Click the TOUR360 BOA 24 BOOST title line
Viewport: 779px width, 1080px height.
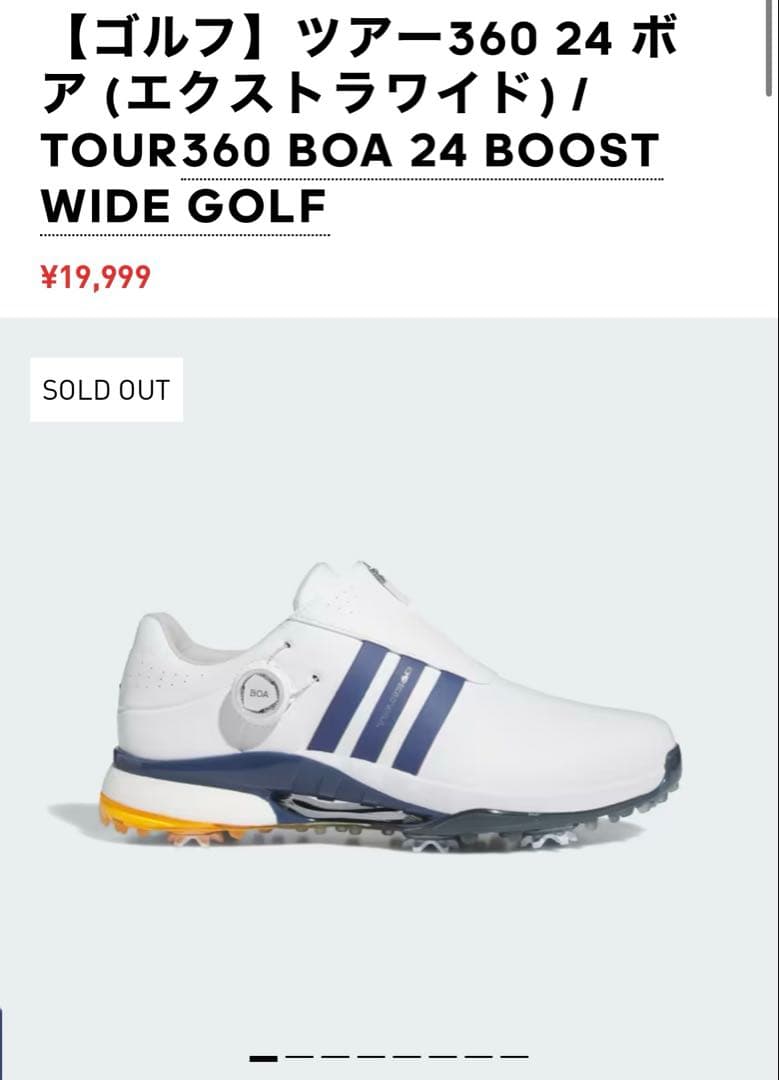pyautogui.click(x=351, y=151)
